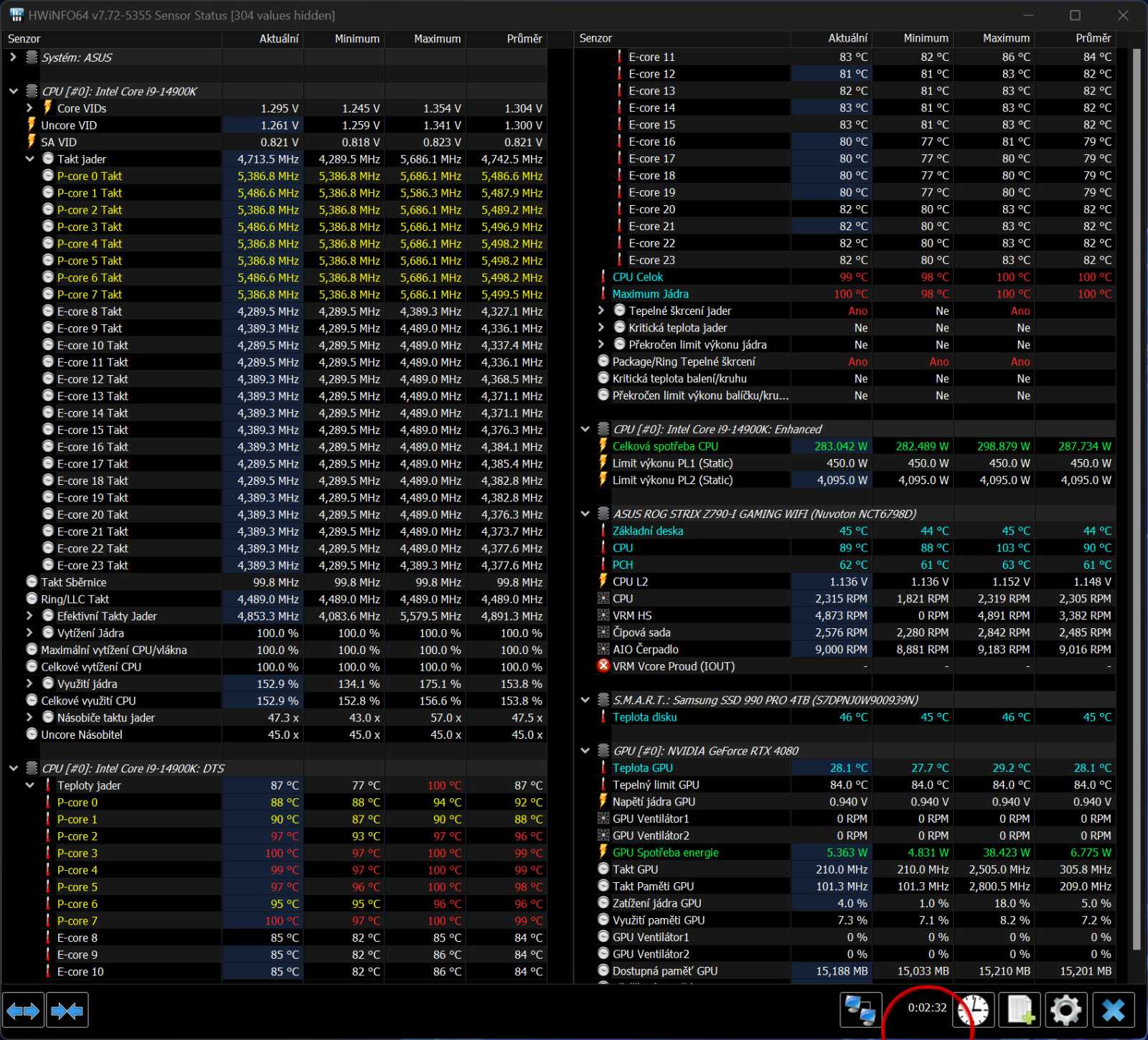Click thermometer icon beside Teplota disku
The image size is (1148, 1040).
point(603,717)
